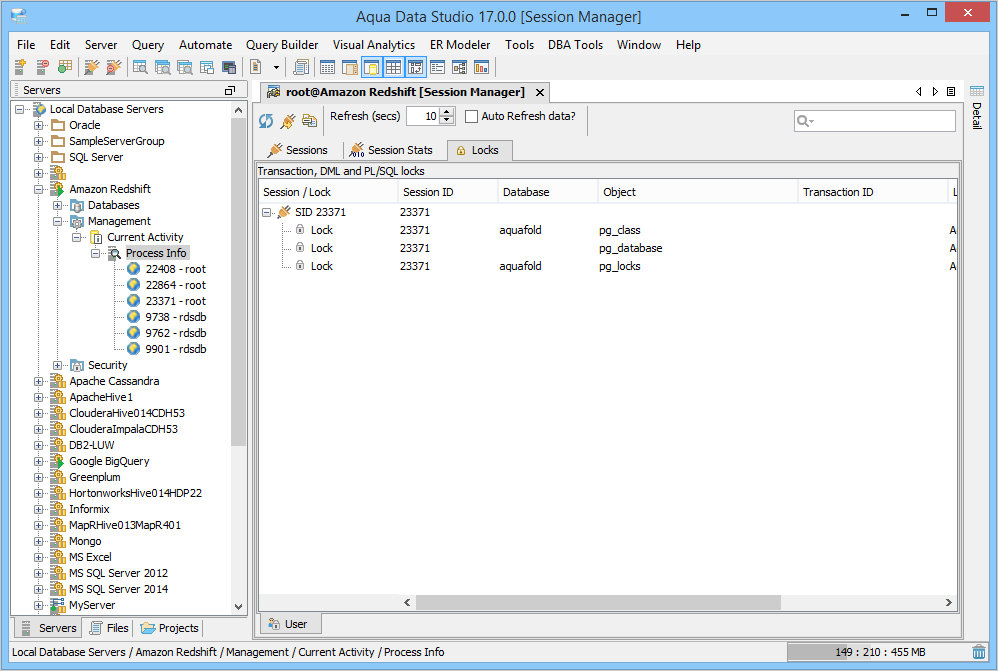Click the memory usage bar showing 455 MB
998x671 pixels.
[x=879, y=652]
